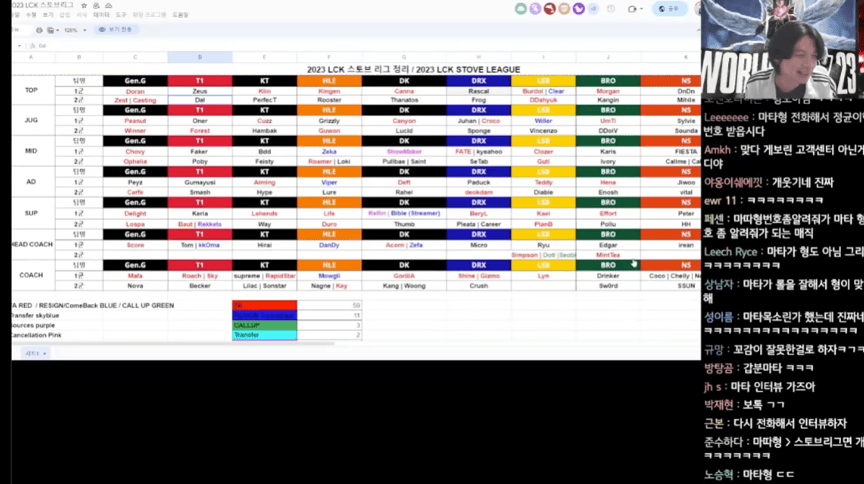Select the 'Canyon' cell under DK

(404, 120)
